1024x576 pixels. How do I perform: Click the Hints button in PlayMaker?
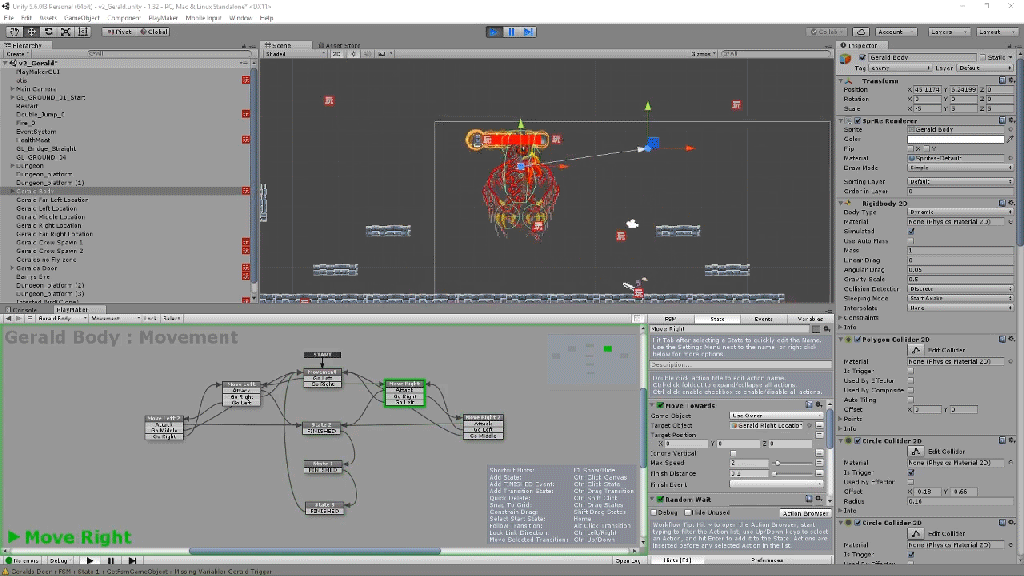coord(677,560)
